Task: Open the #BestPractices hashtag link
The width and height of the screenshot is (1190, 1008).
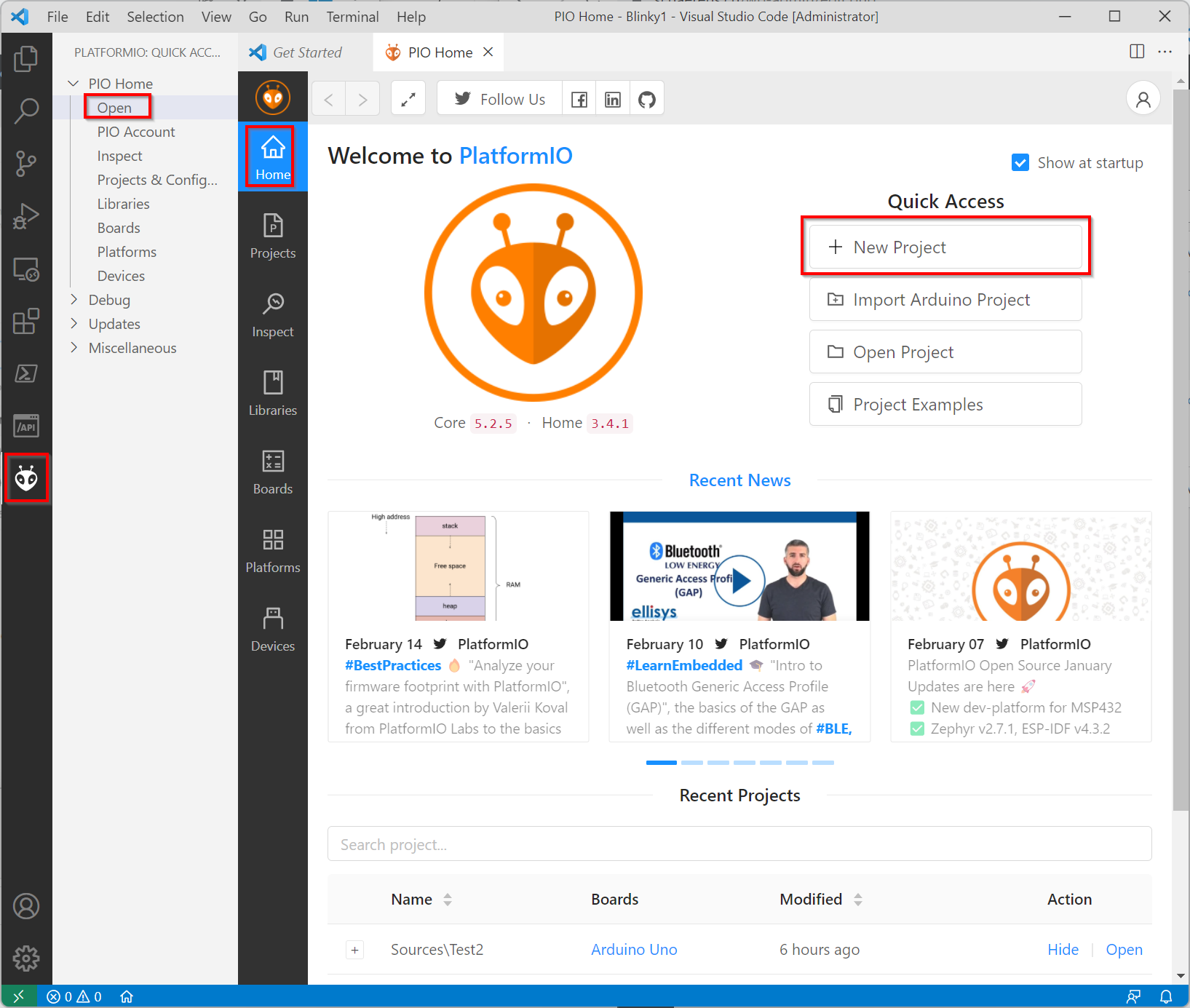Action: [x=393, y=665]
